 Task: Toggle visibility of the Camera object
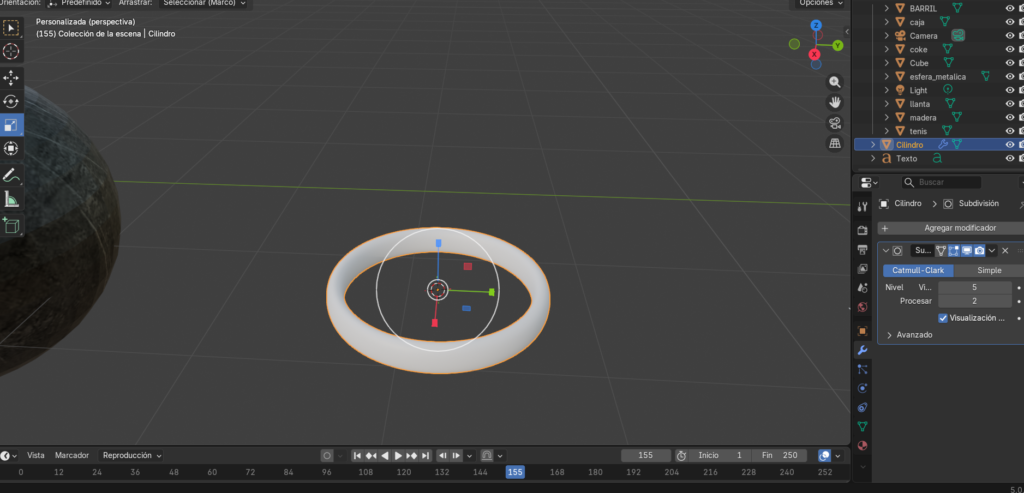pyautogui.click(x=1009, y=36)
